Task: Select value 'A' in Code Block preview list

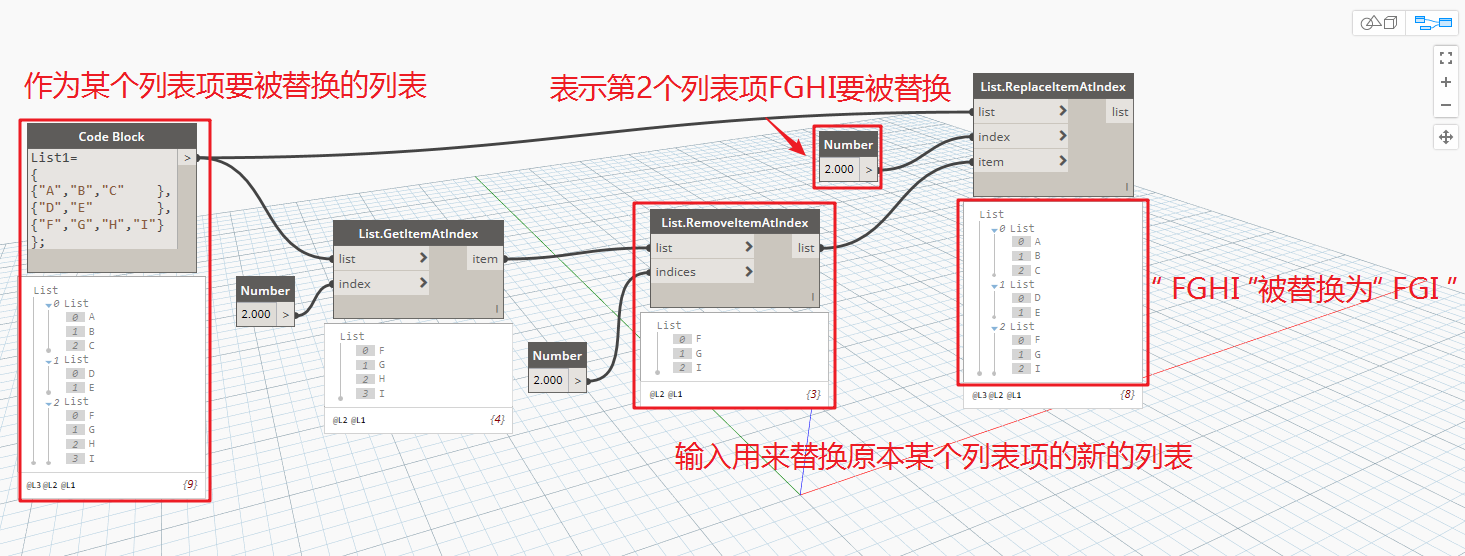Action: 92,317
